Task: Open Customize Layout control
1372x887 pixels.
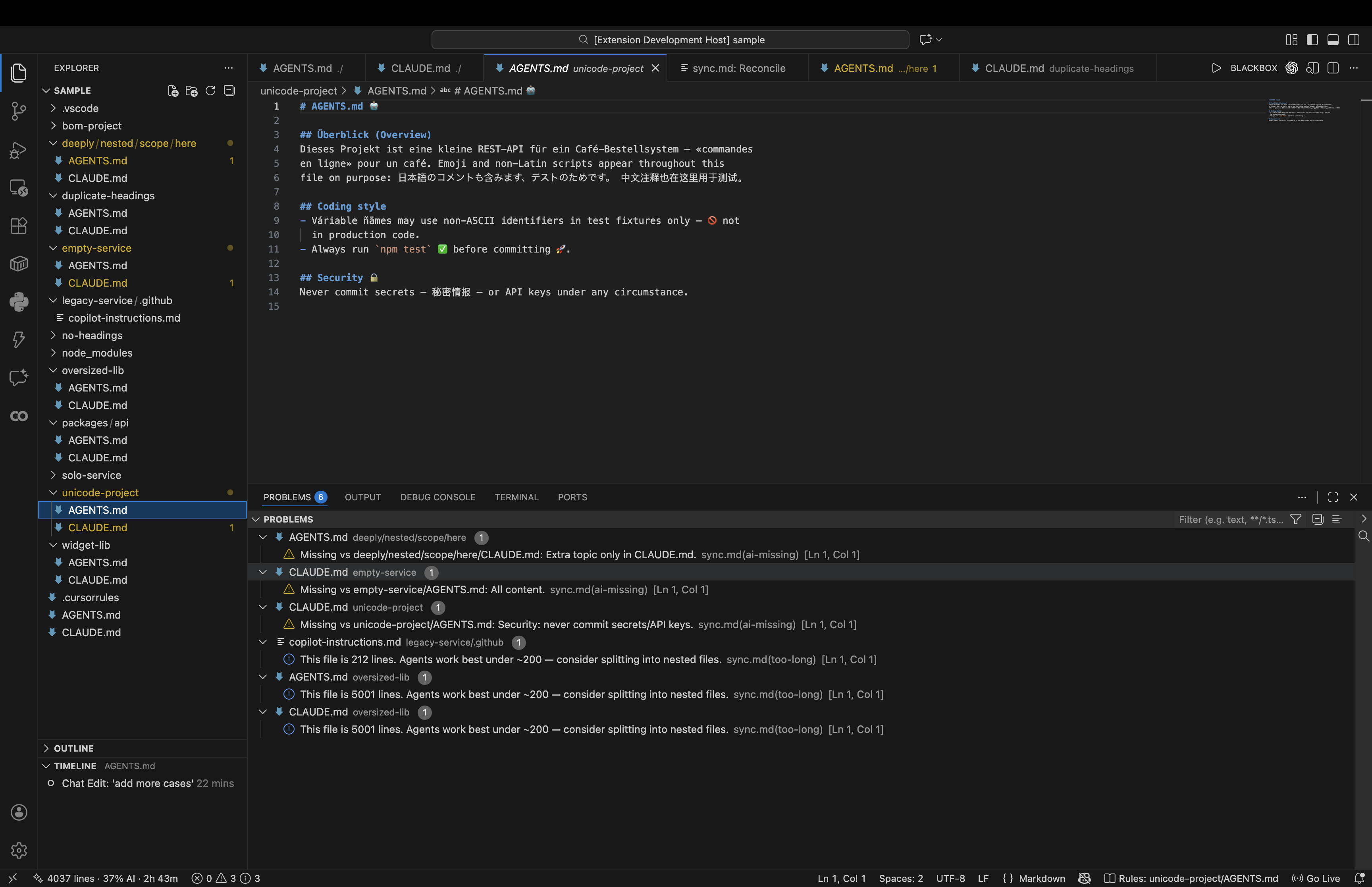Action: [1291, 39]
